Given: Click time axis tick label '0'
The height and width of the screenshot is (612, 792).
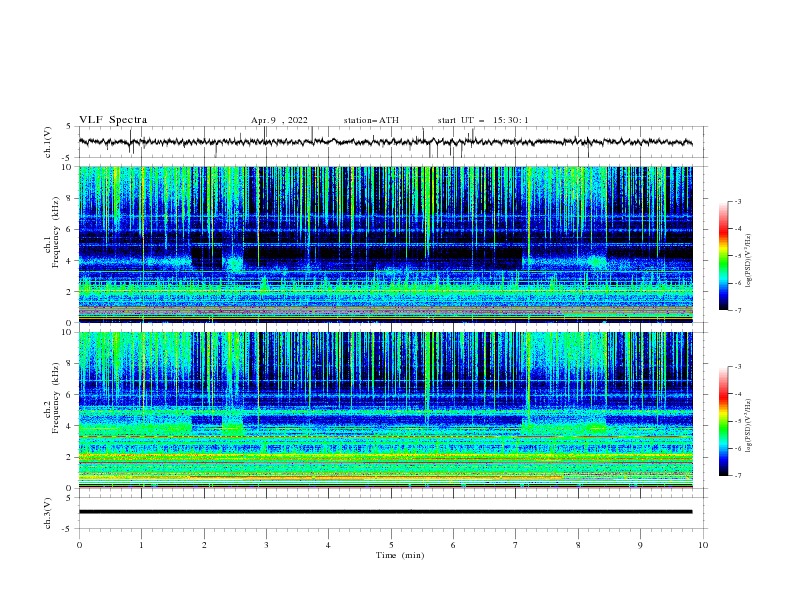Looking at the screenshot, I should [x=79, y=545].
